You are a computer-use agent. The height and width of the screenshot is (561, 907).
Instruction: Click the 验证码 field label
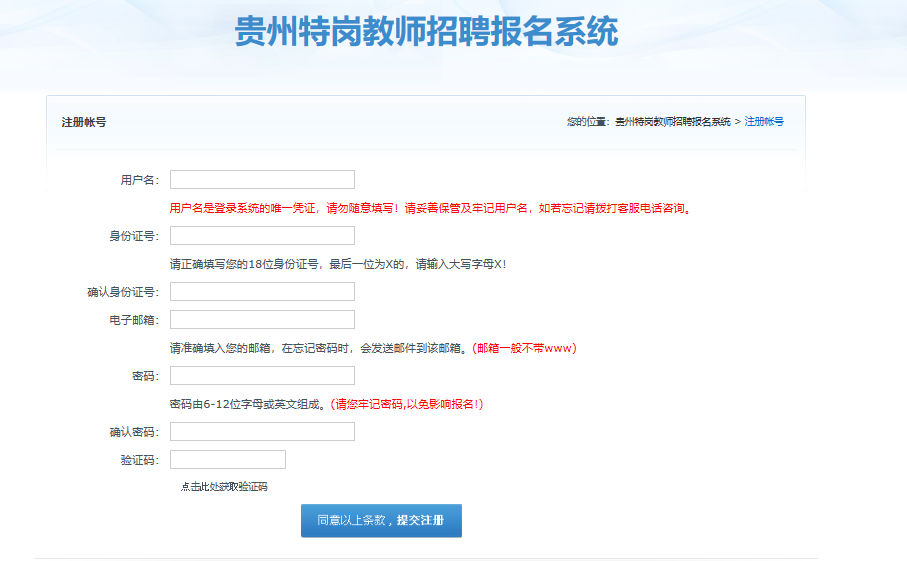pos(139,460)
